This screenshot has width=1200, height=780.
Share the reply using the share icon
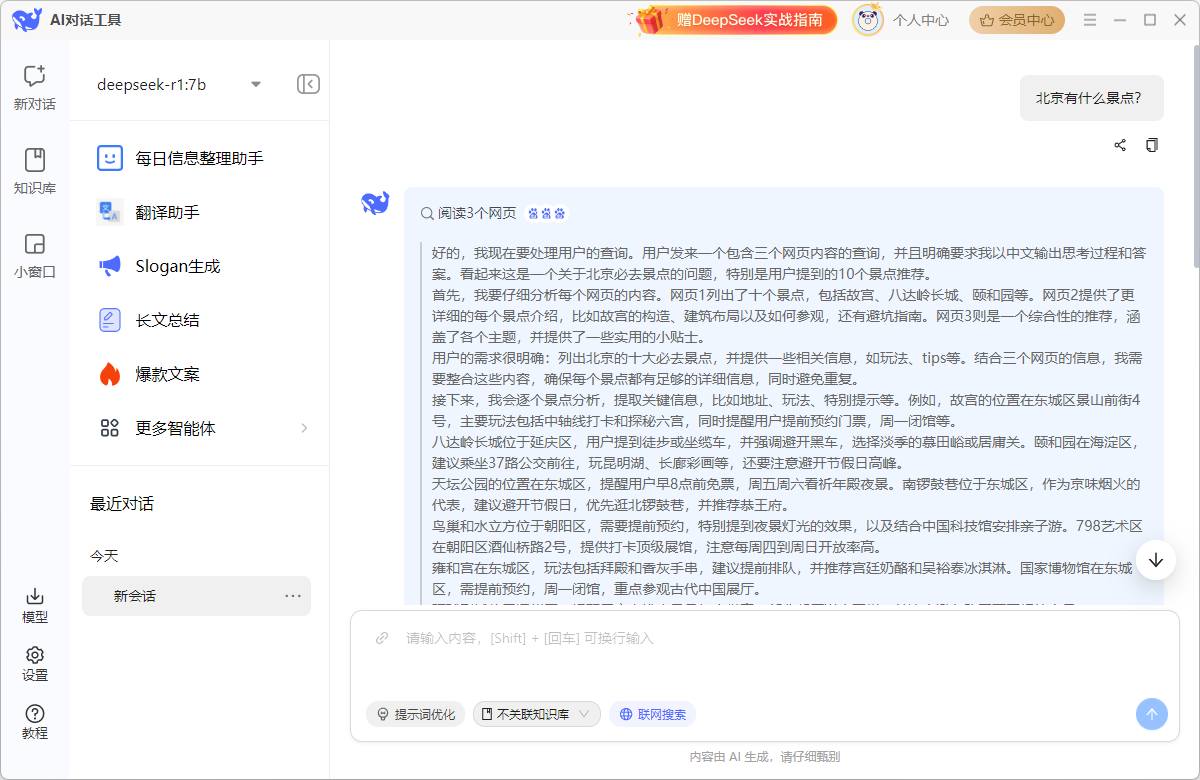[x=1119, y=145]
